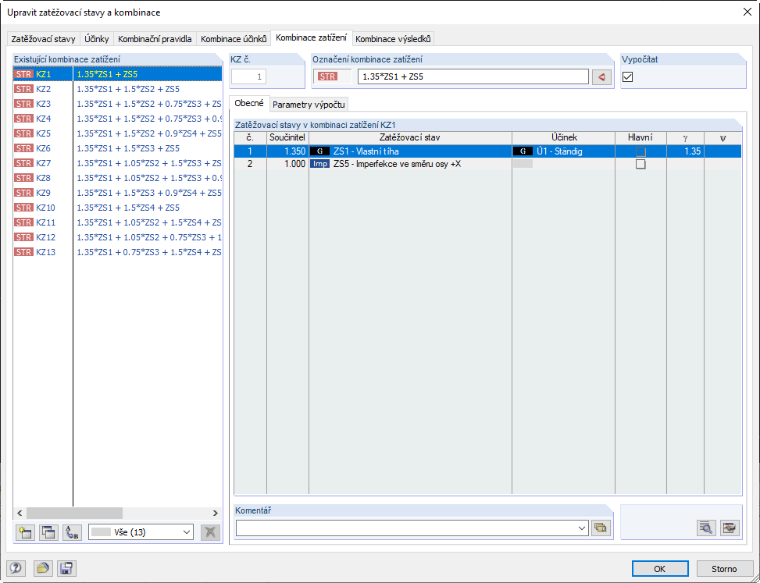760x583 pixels.
Task: Select combination KZ13 in the list
Action: [118, 252]
